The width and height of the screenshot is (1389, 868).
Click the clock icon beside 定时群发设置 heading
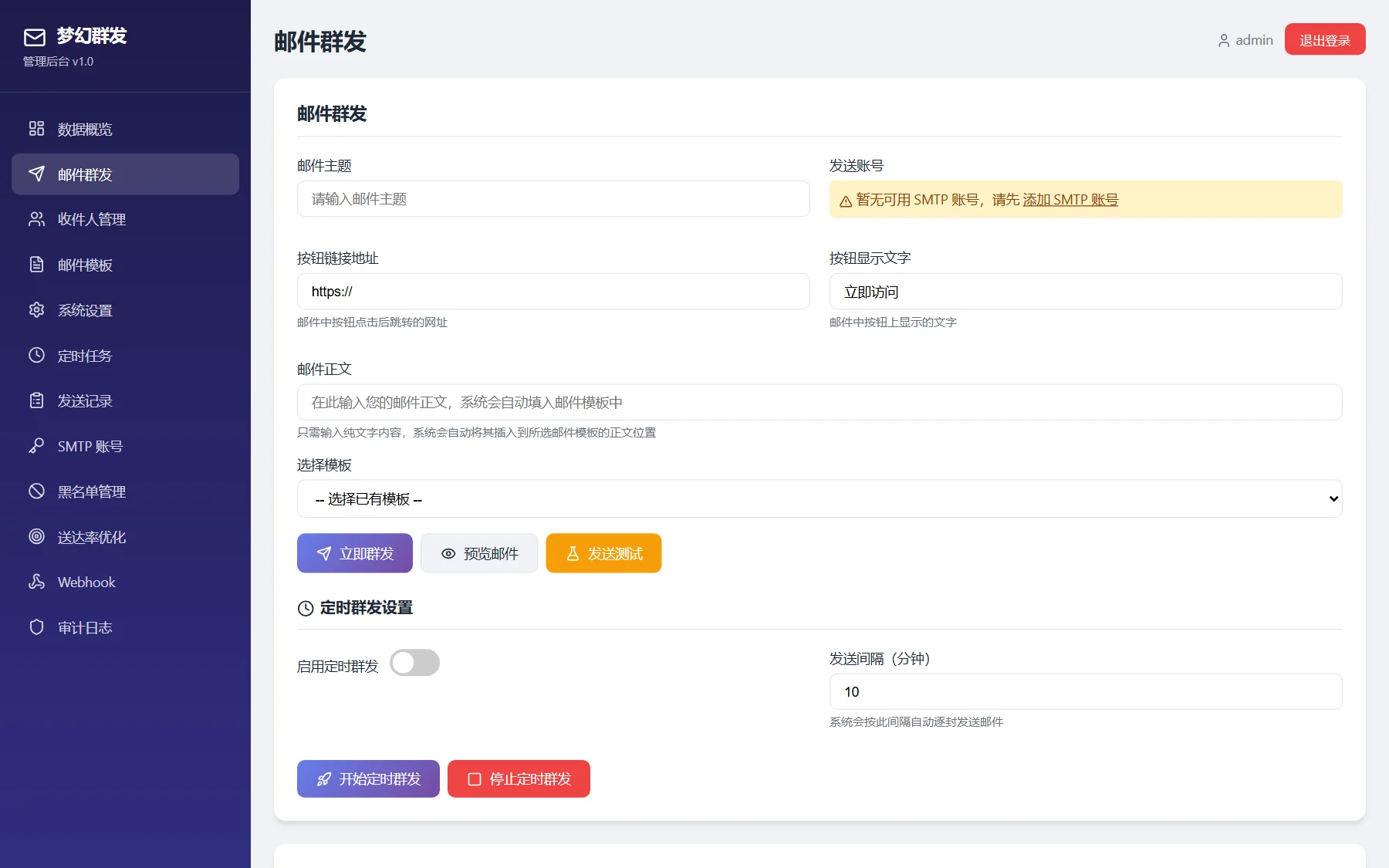[306, 609]
